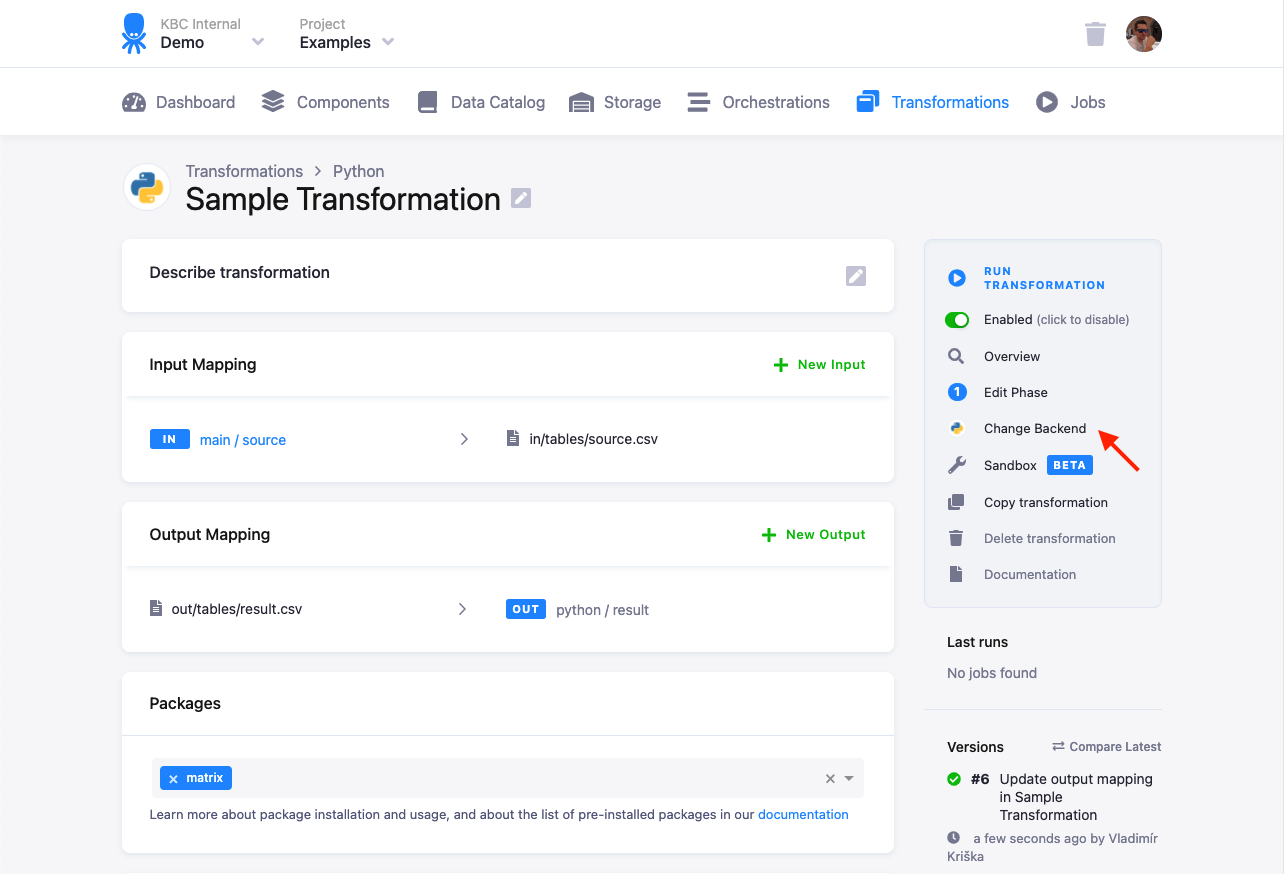
Task: Click Copy transformation
Action: 1046,502
